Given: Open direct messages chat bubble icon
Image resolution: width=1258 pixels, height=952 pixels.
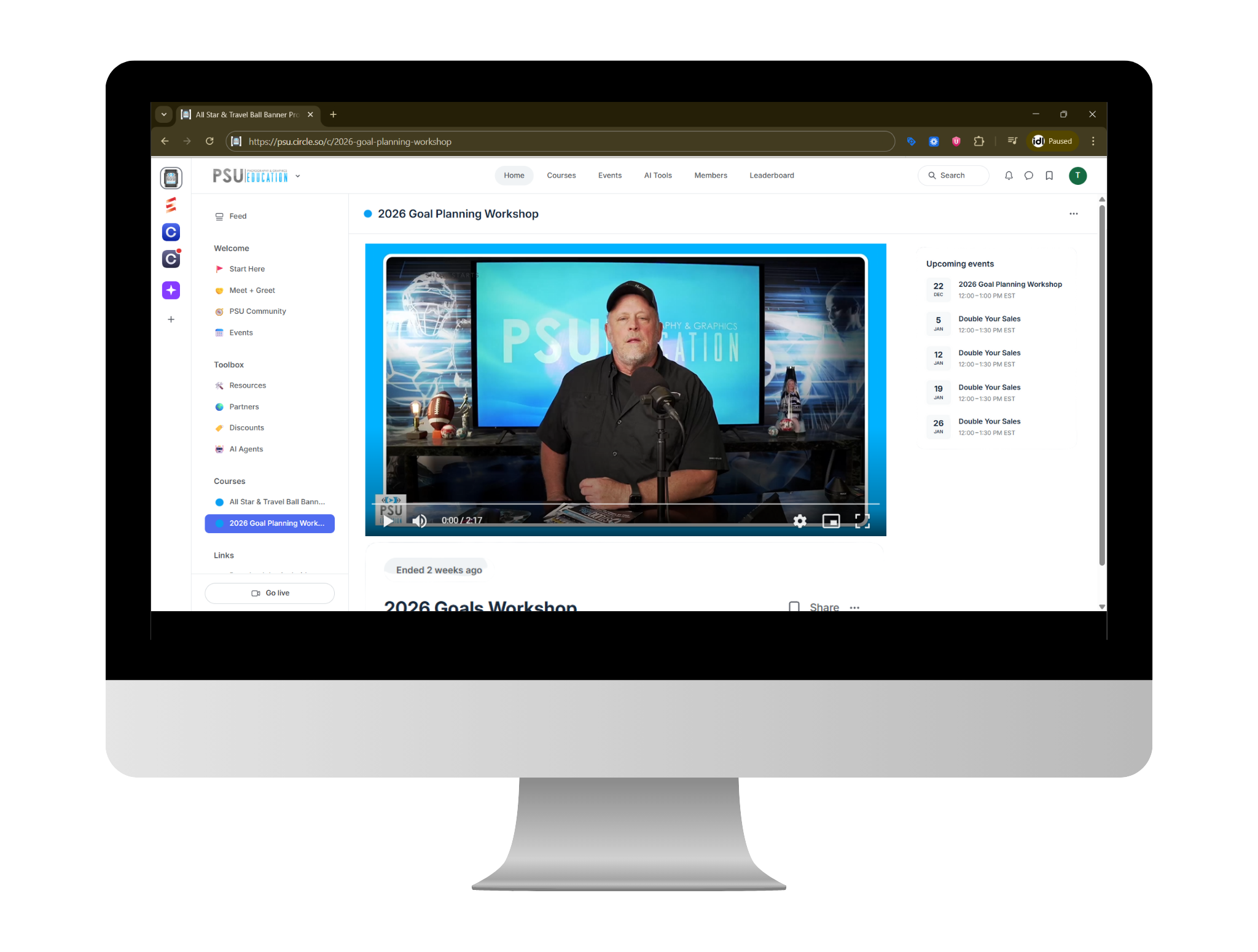Looking at the screenshot, I should click(1029, 176).
